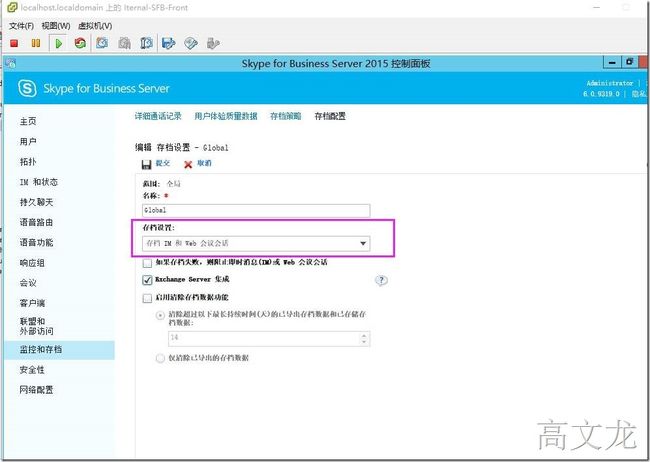Decrease the purge days spinner value

pyautogui.click(x=364, y=342)
